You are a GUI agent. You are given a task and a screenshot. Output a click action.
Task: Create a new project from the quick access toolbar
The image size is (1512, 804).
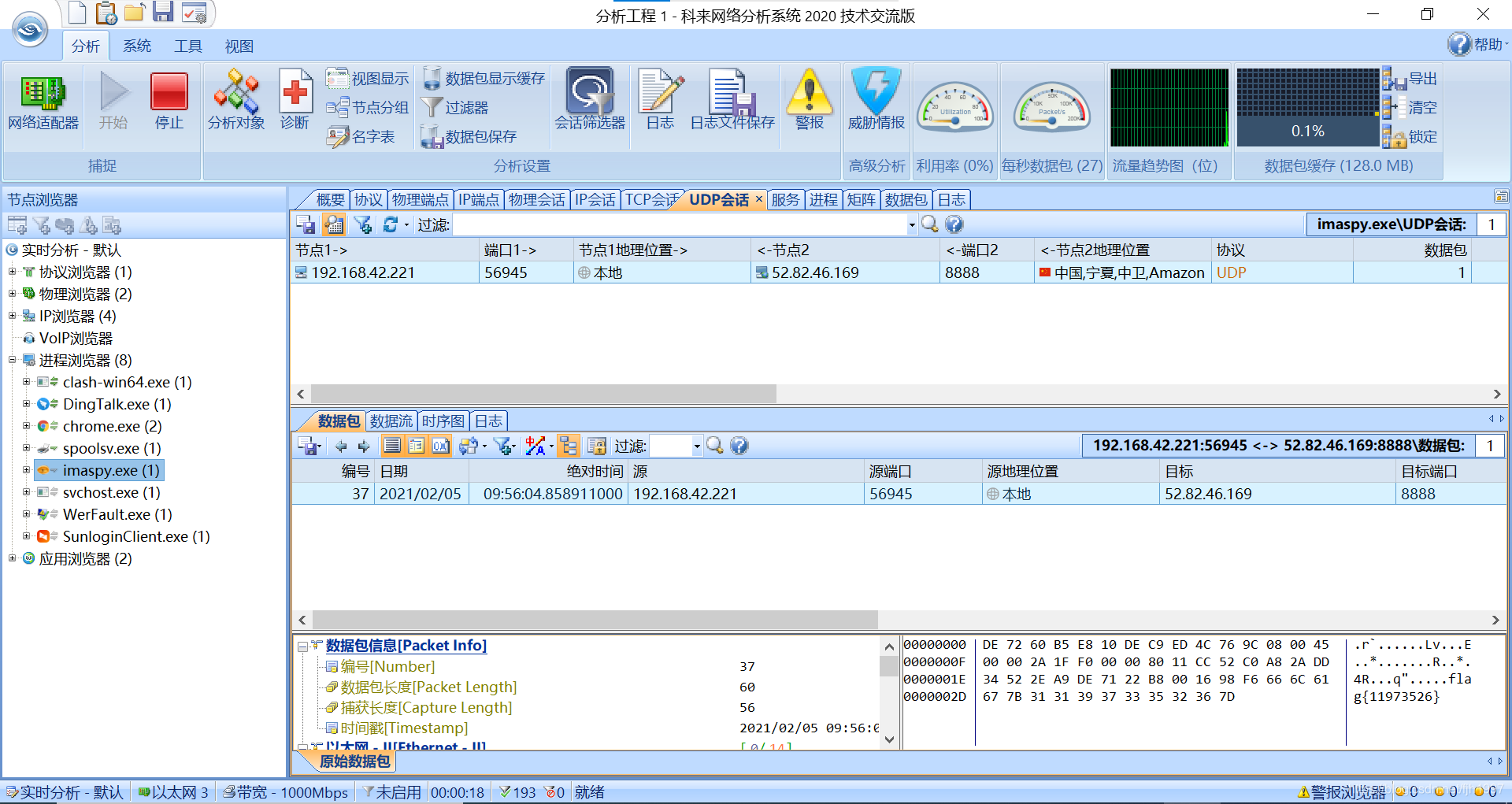77,12
